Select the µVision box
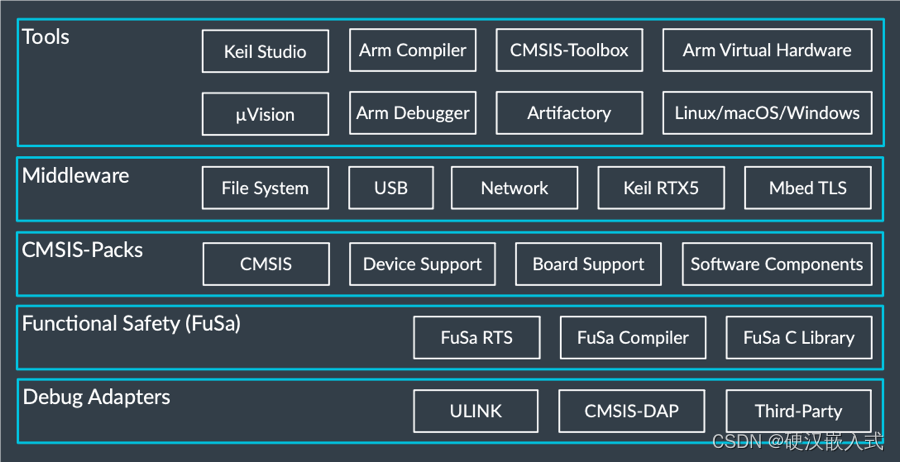 [265, 114]
